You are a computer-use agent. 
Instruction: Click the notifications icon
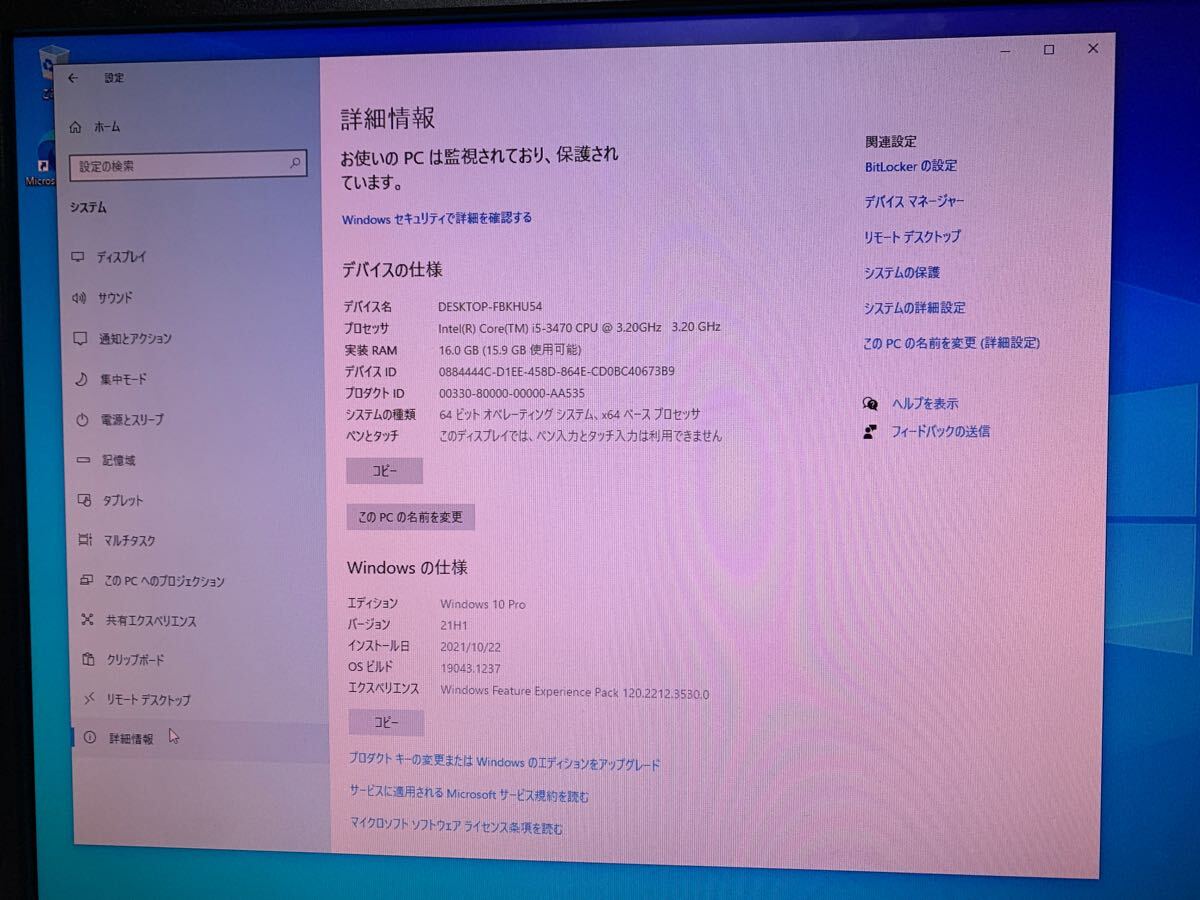[x=80, y=339]
